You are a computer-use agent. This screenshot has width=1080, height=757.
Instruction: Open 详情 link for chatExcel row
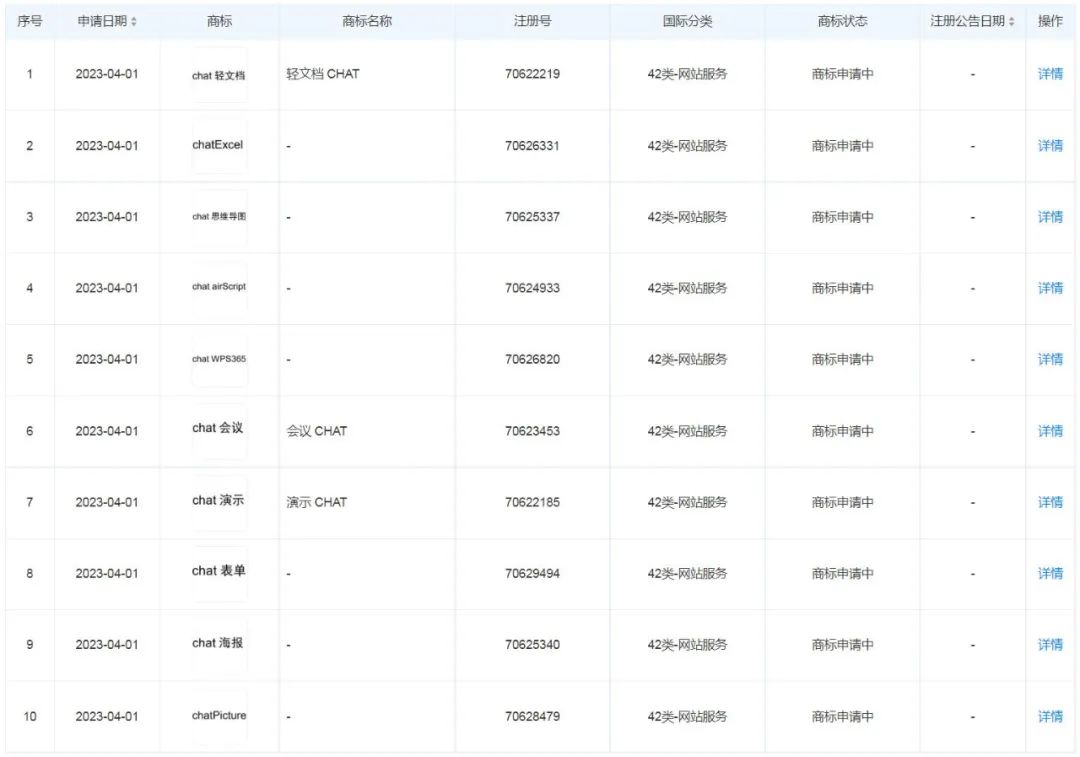1050,146
